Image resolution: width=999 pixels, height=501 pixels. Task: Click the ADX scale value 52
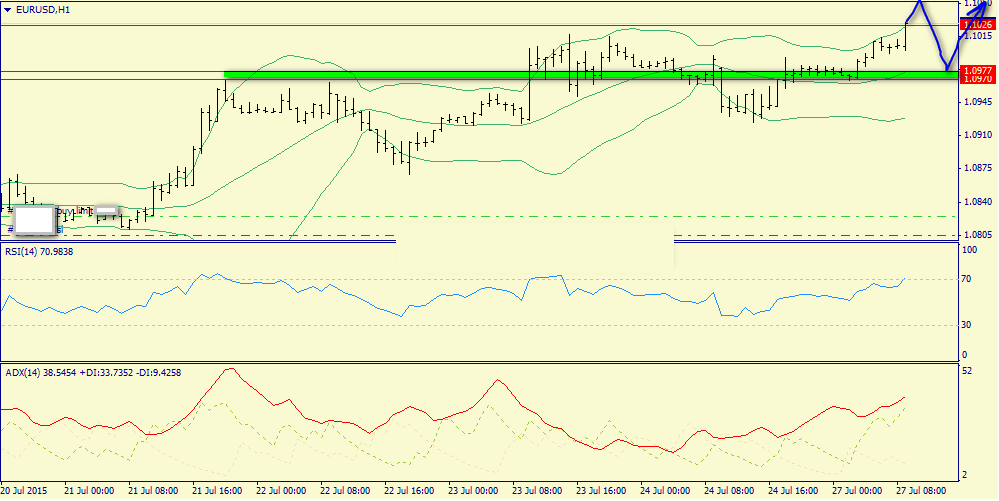966,372
